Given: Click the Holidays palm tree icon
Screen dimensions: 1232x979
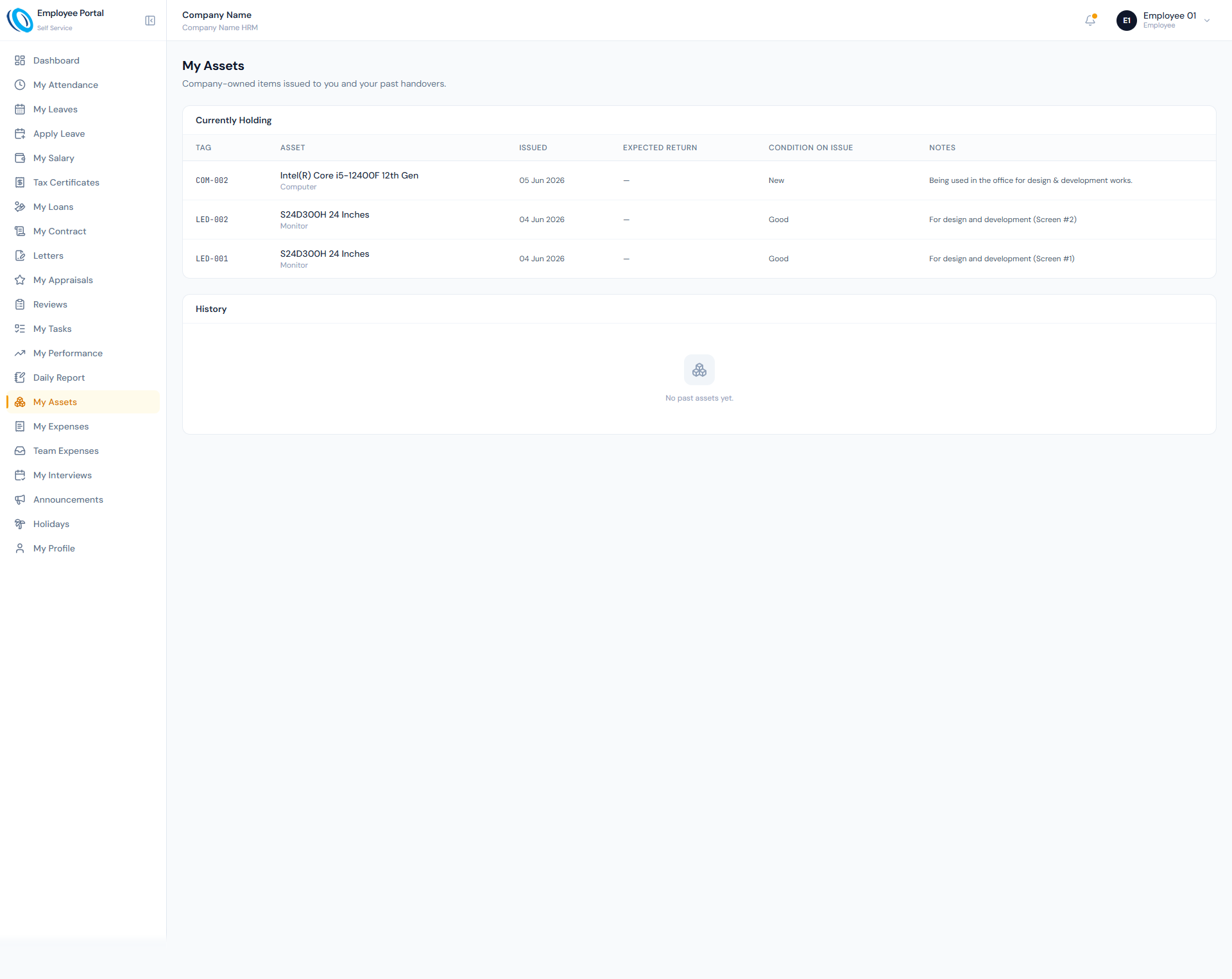Looking at the screenshot, I should 20,524.
